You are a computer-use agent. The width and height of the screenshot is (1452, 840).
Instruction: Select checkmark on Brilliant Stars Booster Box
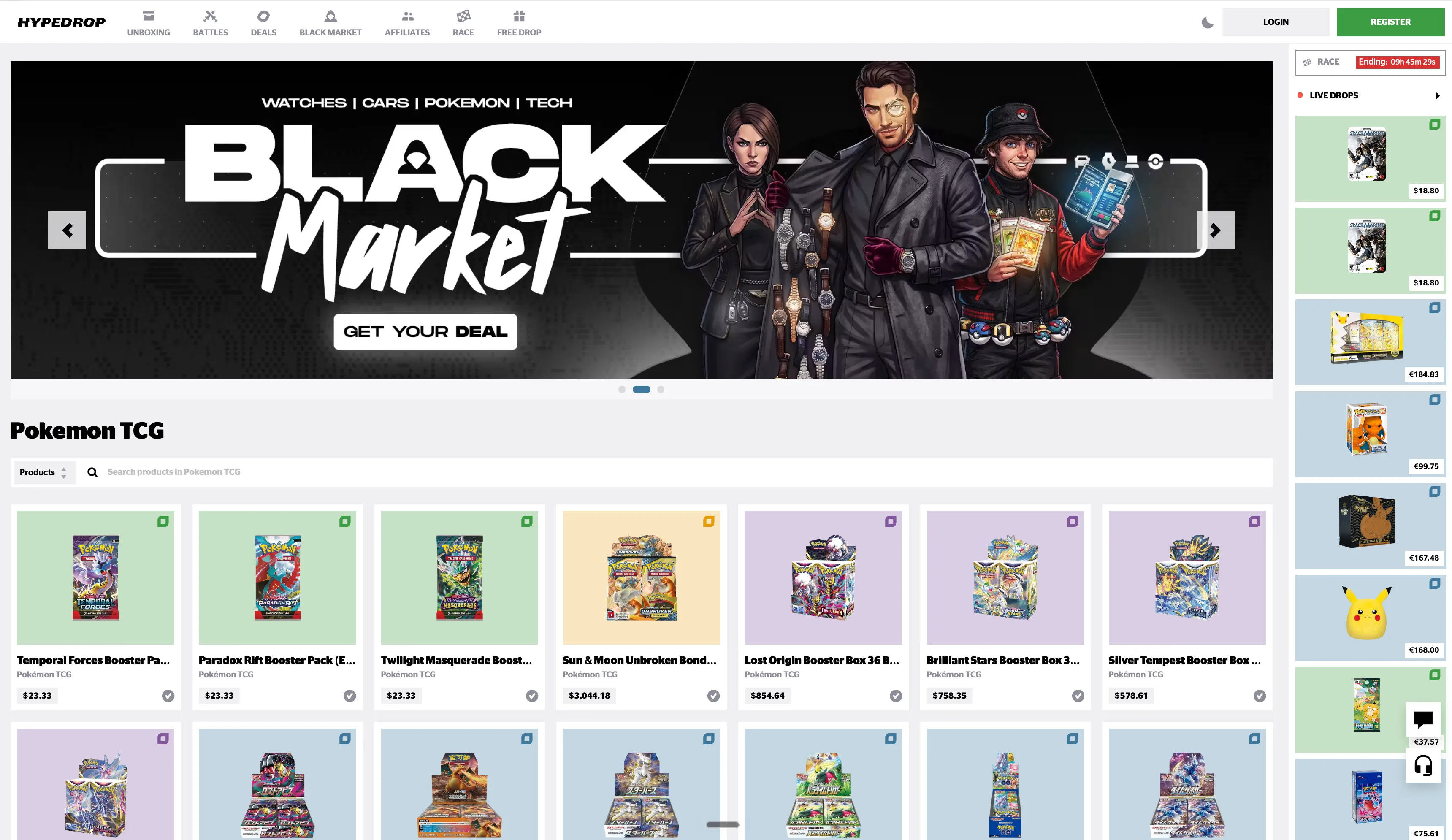click(x=1078, y=696)
